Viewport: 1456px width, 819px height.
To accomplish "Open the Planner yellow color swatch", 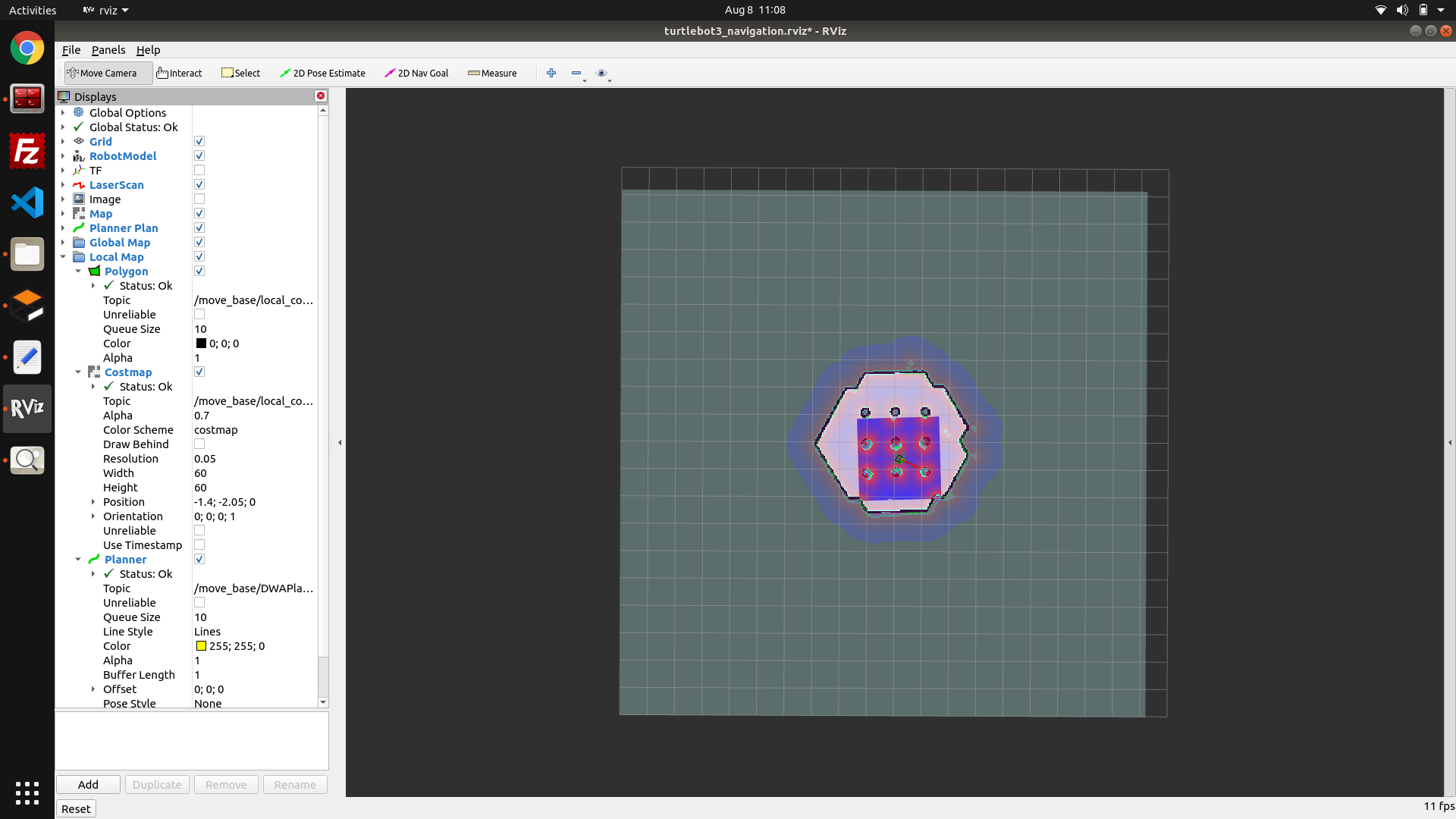I will click(x=201, y=645).
